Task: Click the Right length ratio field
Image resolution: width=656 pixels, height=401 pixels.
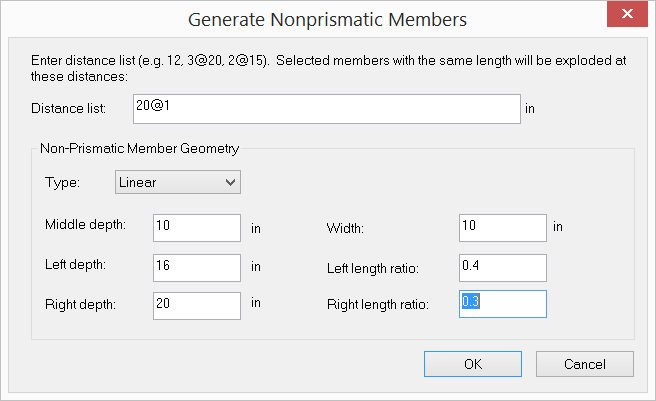Action: 502,304
